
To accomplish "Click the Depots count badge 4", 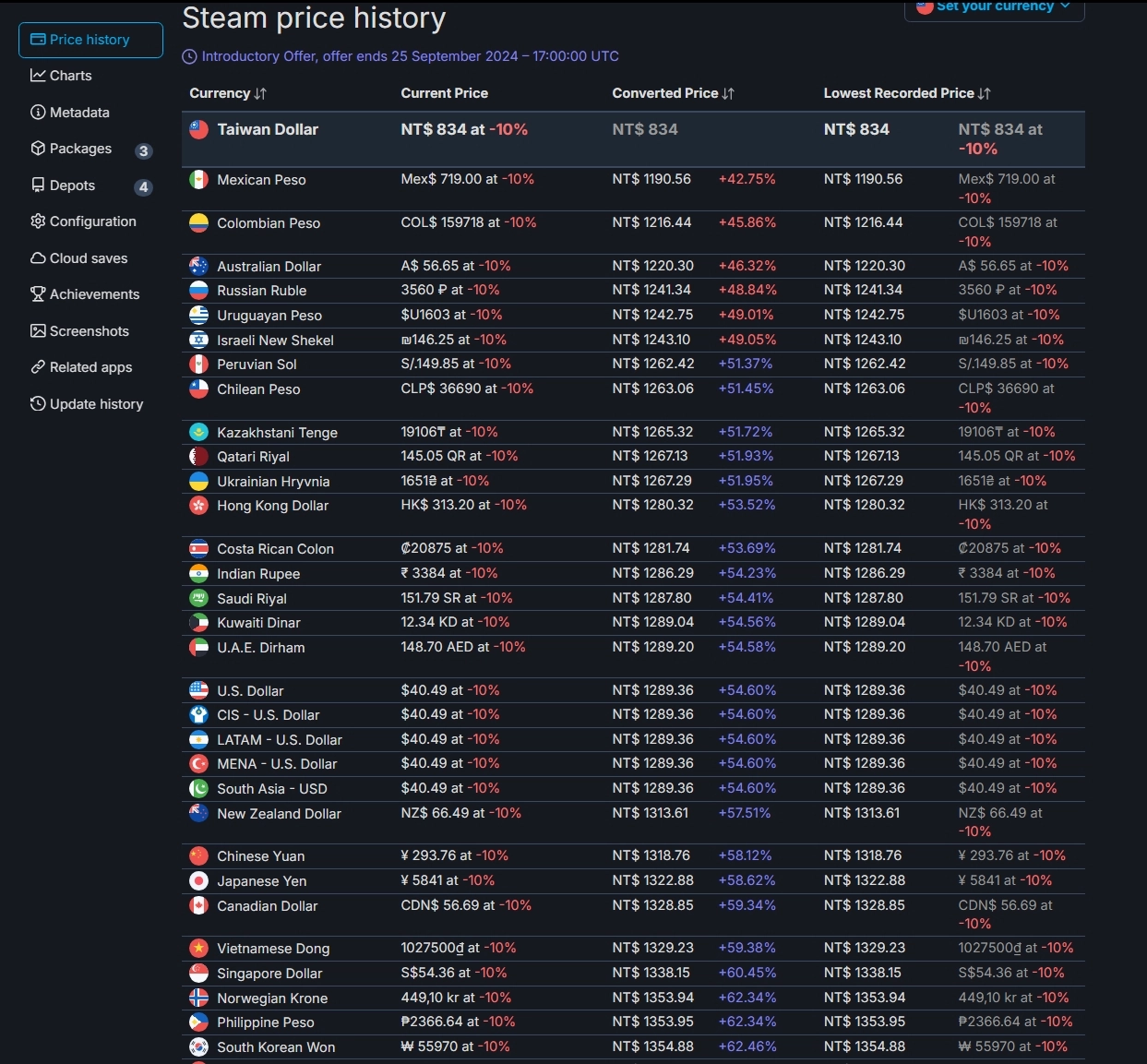I will coord(143,187).
